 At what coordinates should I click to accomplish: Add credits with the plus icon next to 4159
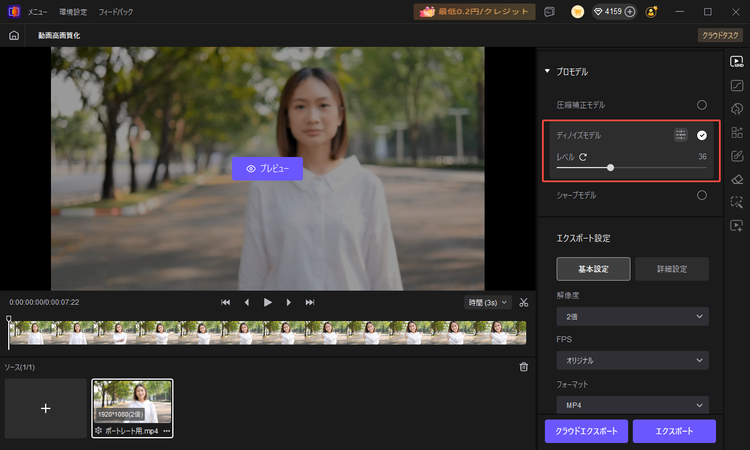pos(630,11)
